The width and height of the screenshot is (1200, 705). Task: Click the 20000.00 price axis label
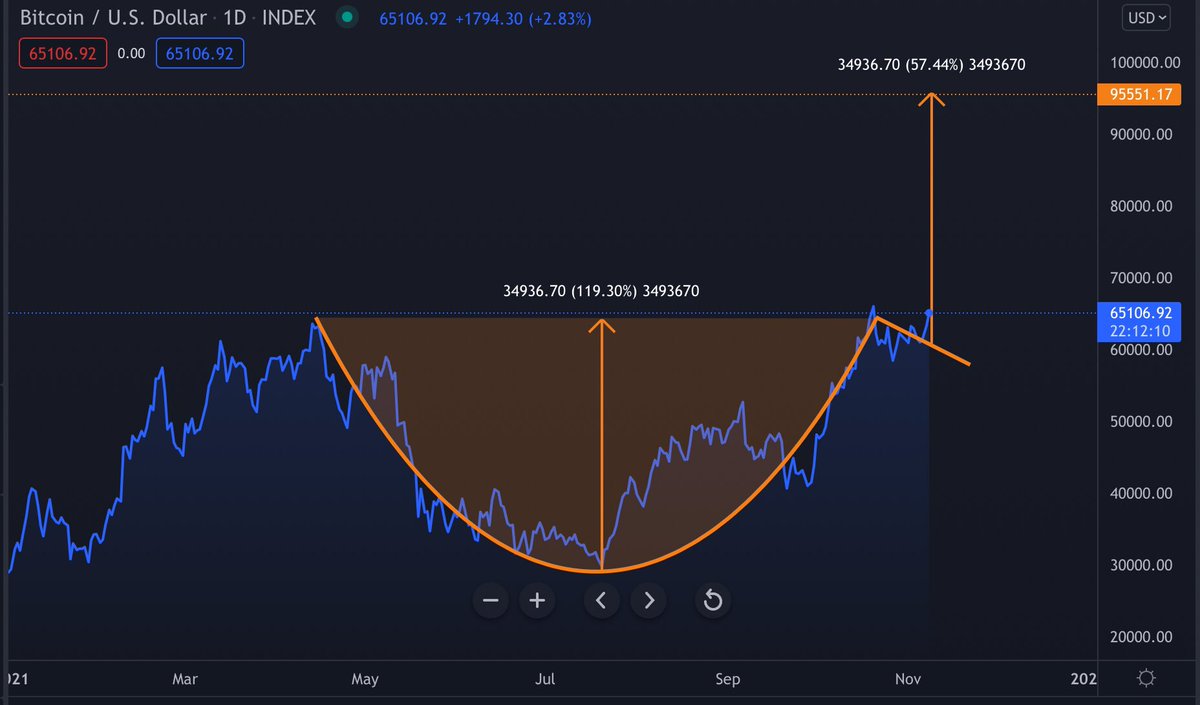click(x=1141, y=636)
